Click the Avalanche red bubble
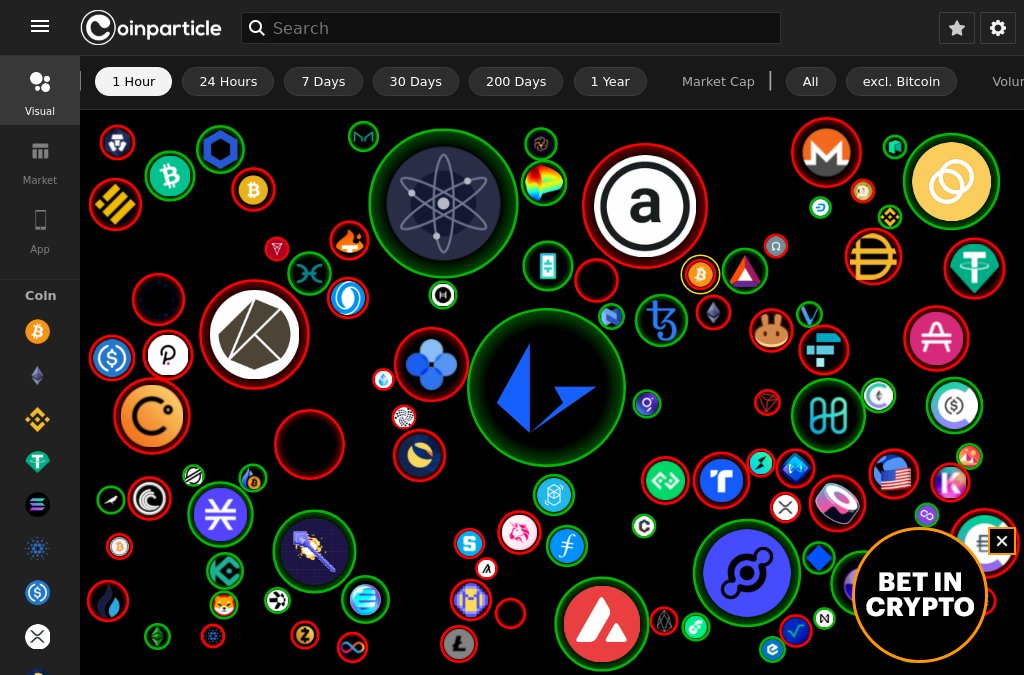Screen dimensions: 1024x675 point(601,624)
